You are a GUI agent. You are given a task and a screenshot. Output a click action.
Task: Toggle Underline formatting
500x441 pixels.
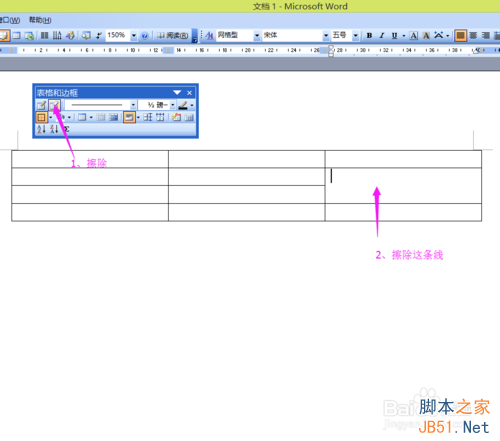click(394, 35)
